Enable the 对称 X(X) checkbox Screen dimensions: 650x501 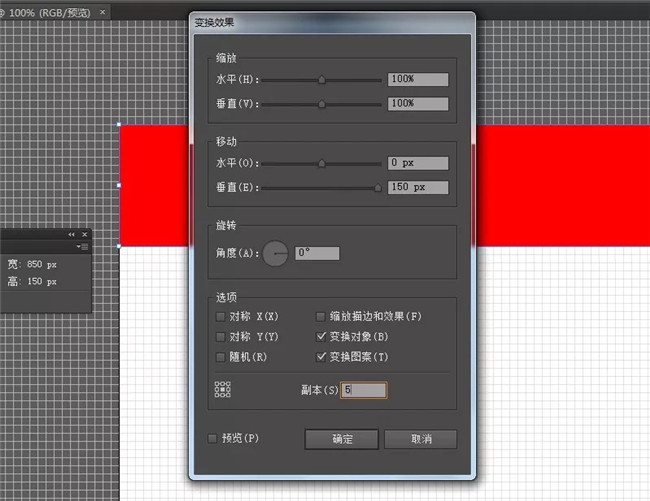(x=221, y=317)
